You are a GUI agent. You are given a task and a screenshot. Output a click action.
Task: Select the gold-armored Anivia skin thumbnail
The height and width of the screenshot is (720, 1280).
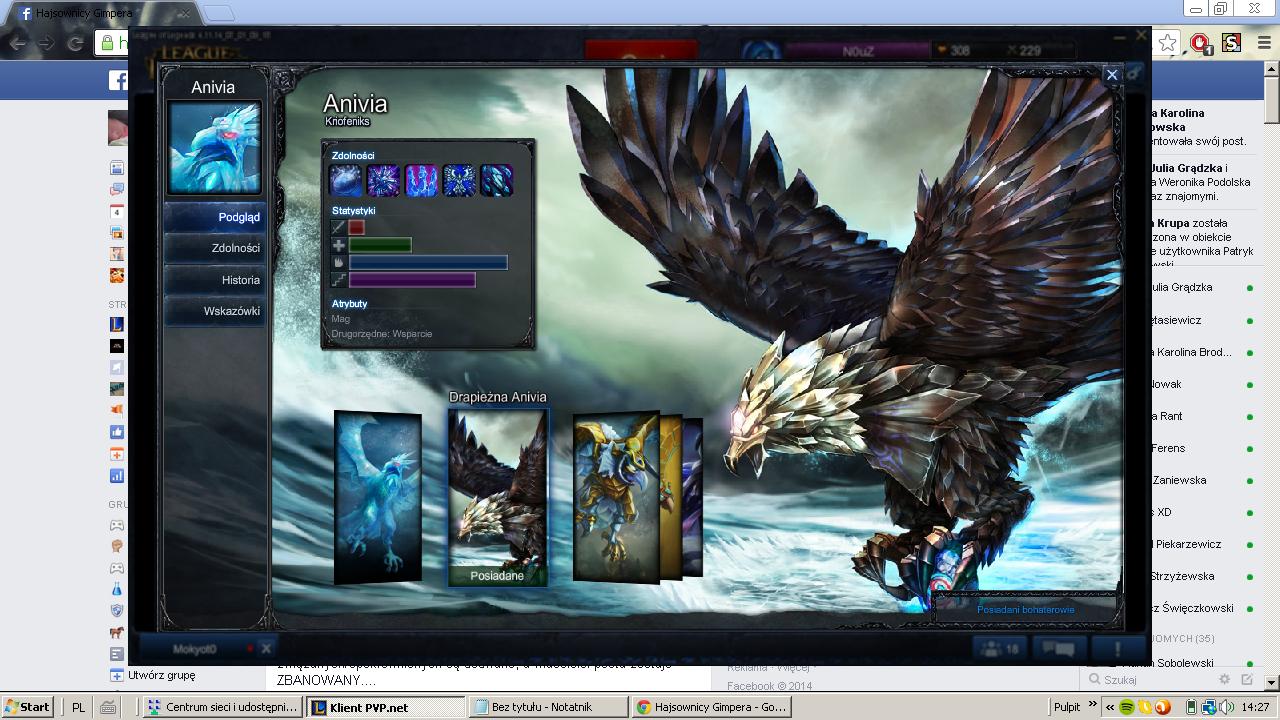tap(617, 497)
